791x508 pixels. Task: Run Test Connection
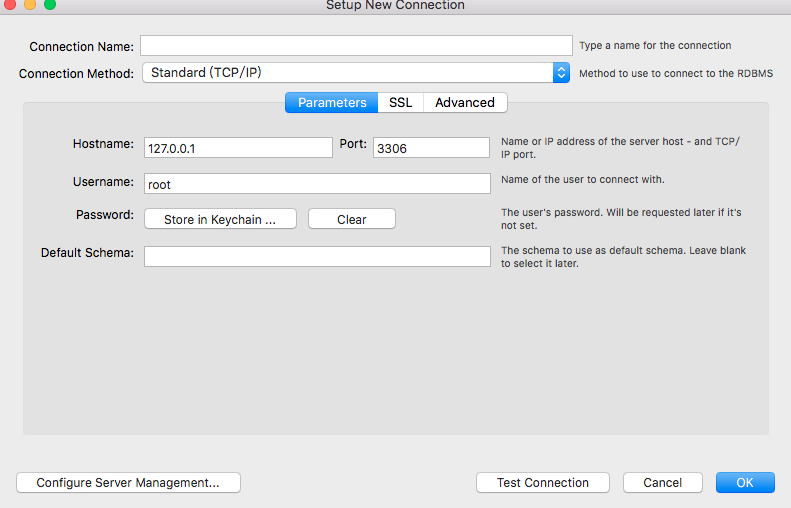(x=543, y=483)
